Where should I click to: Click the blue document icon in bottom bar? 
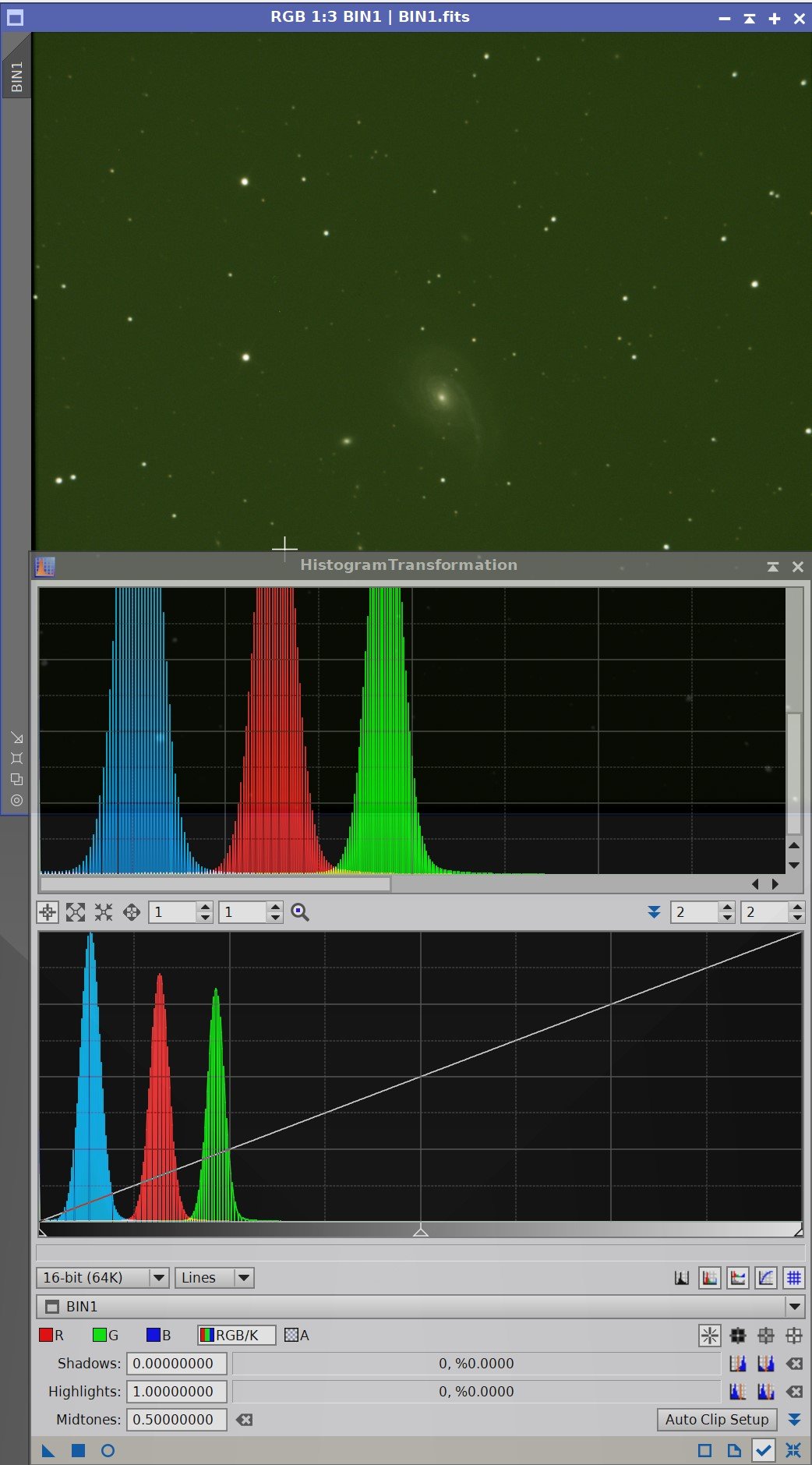[734, 1451]
